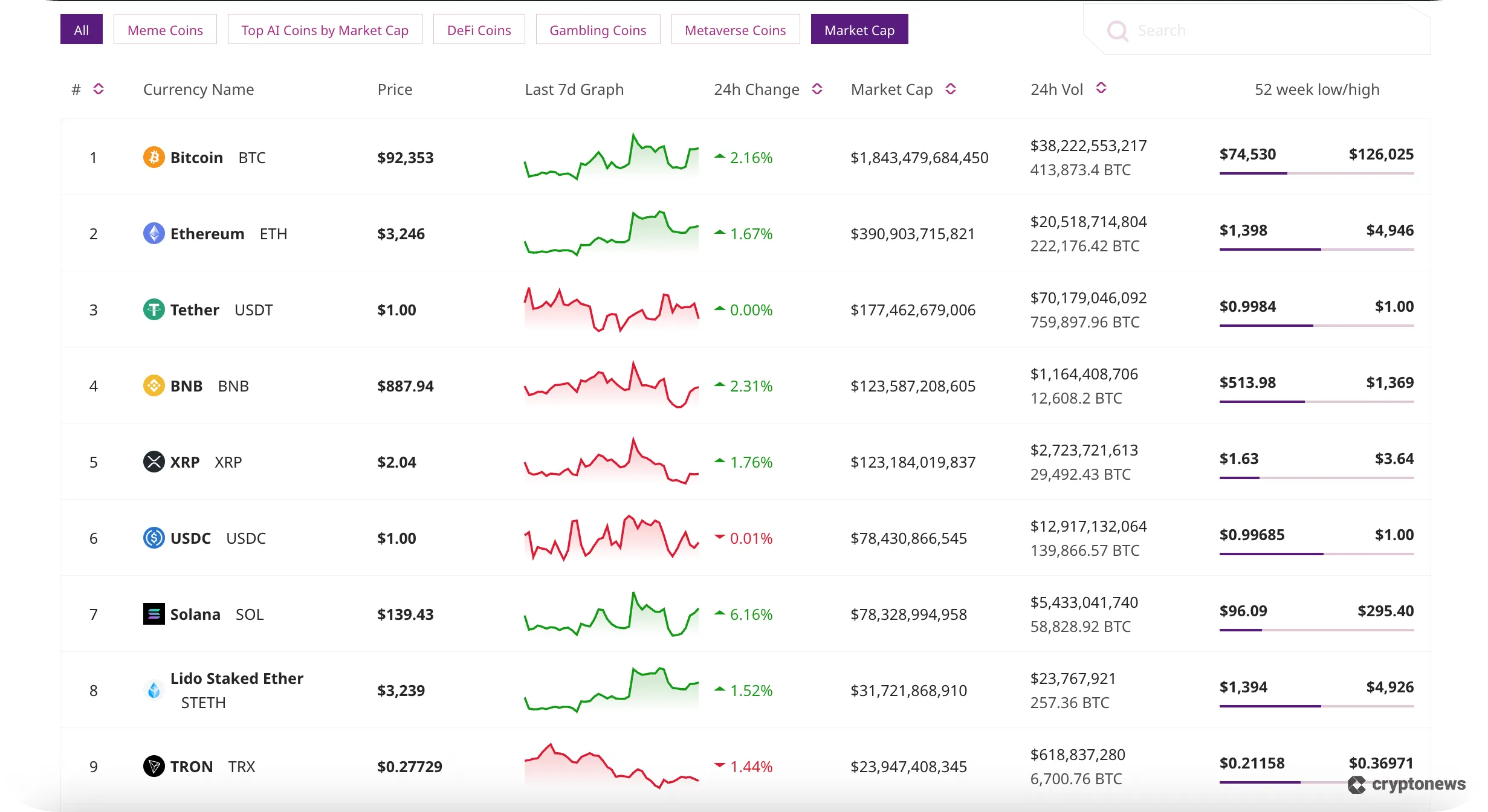The height and width of the screenshot is (812, 1488).
Task: Open the DeFi Coins category
Action: [479, 29]
